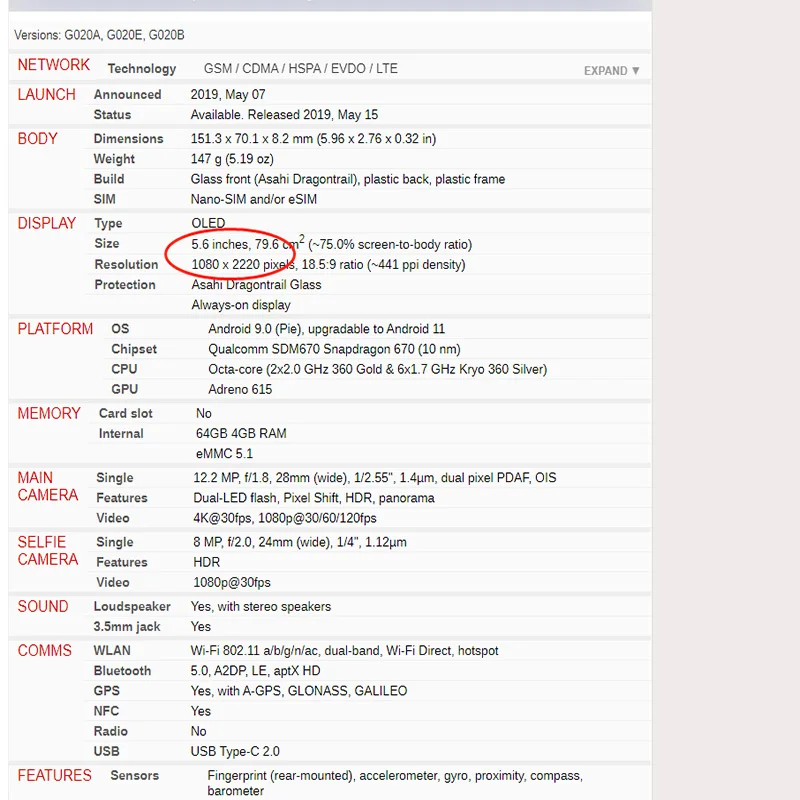Expand the Network section
This screenshot has width=800, height=800.
(611, 70)
